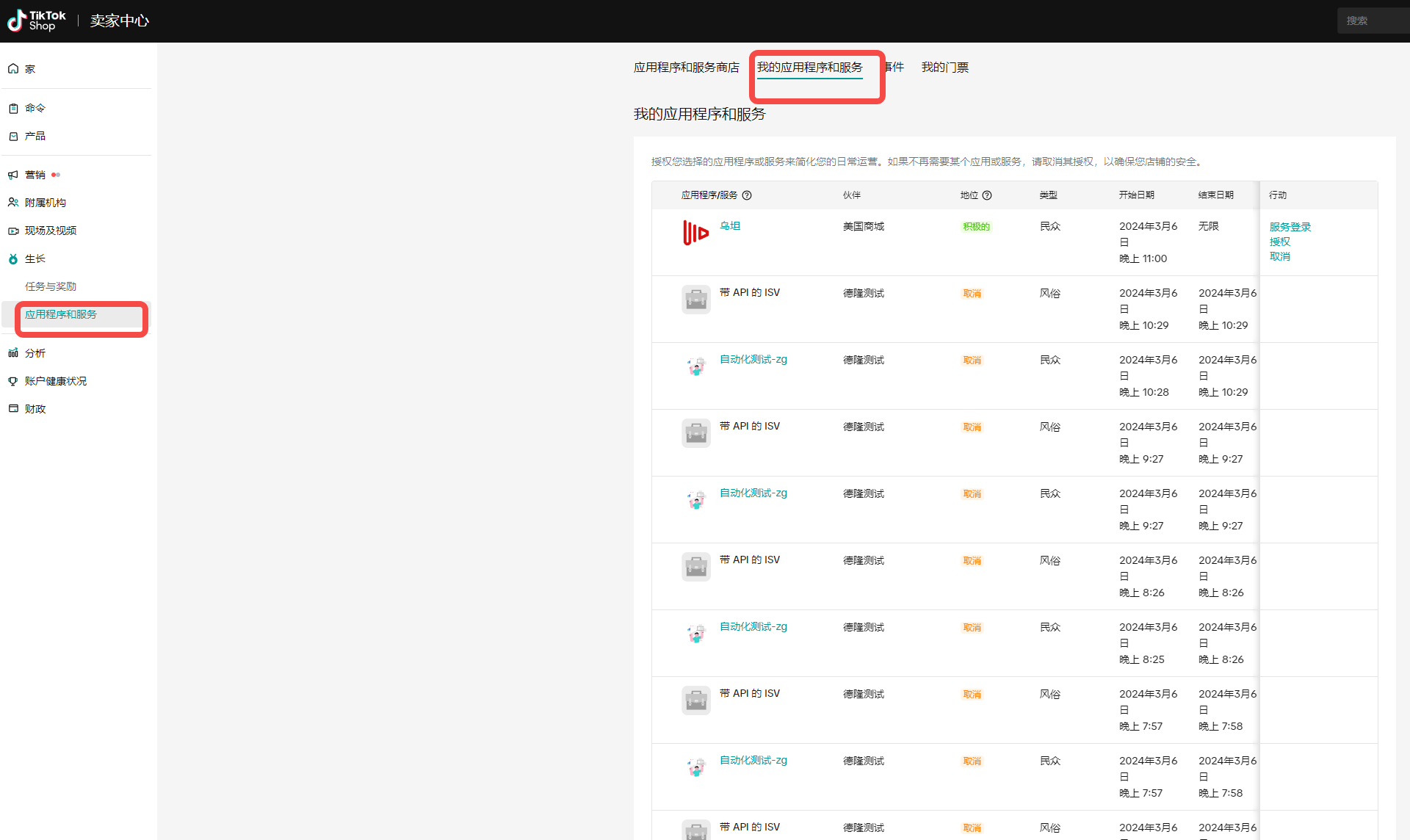This screenshot has height=840, width=1410.
Task: Click 取消 action link for 乌坦
Action: (x=1279, y=256)
